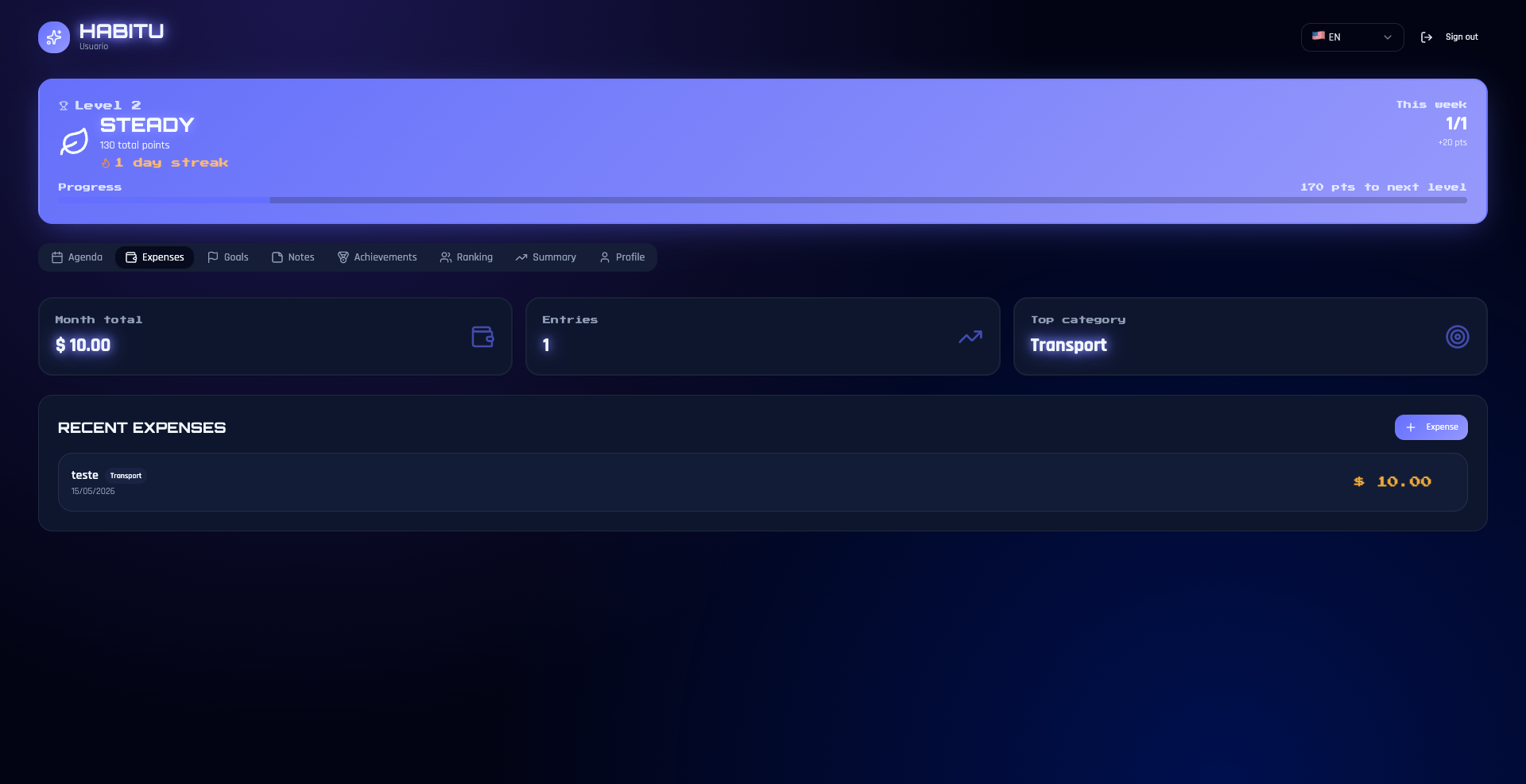Screen dimensions: 1526x784
Task: Click the Top category Transport value
Action: pos(1068,346)
